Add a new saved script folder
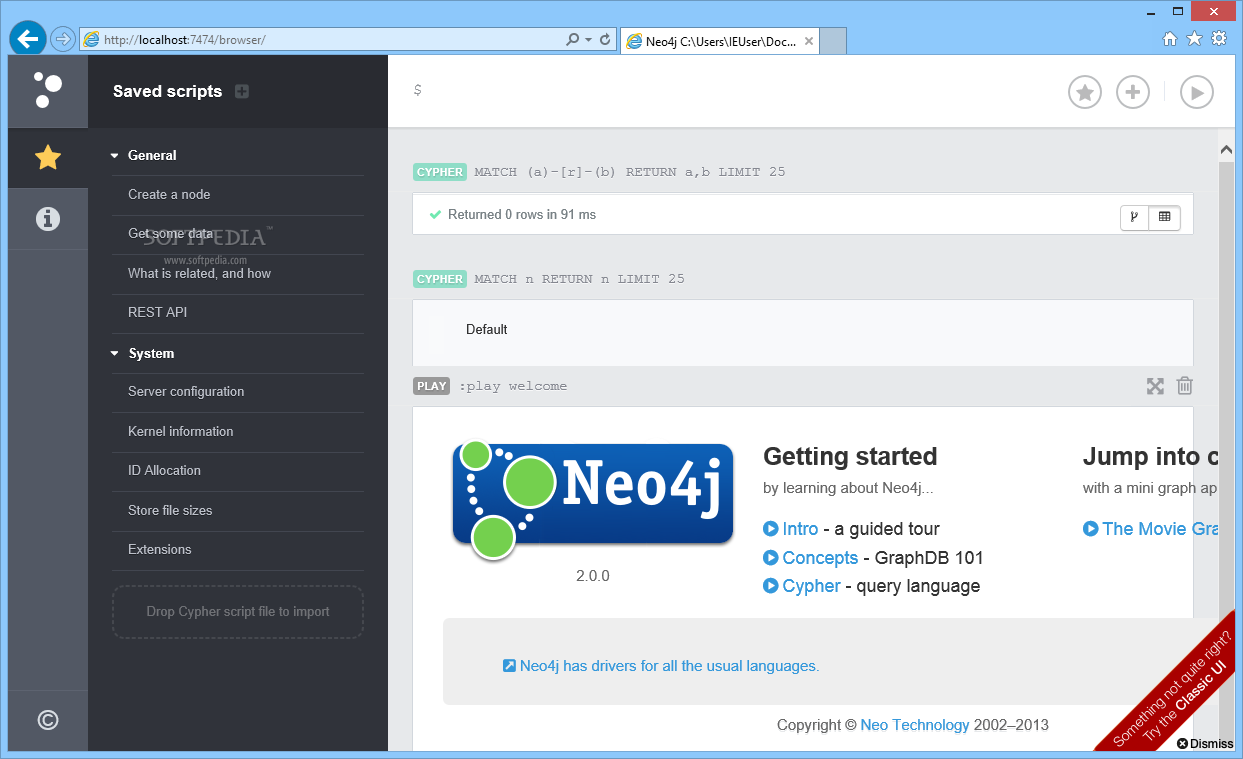The image size is (1243, 759). pyautogui.click(x=242, y=91)
